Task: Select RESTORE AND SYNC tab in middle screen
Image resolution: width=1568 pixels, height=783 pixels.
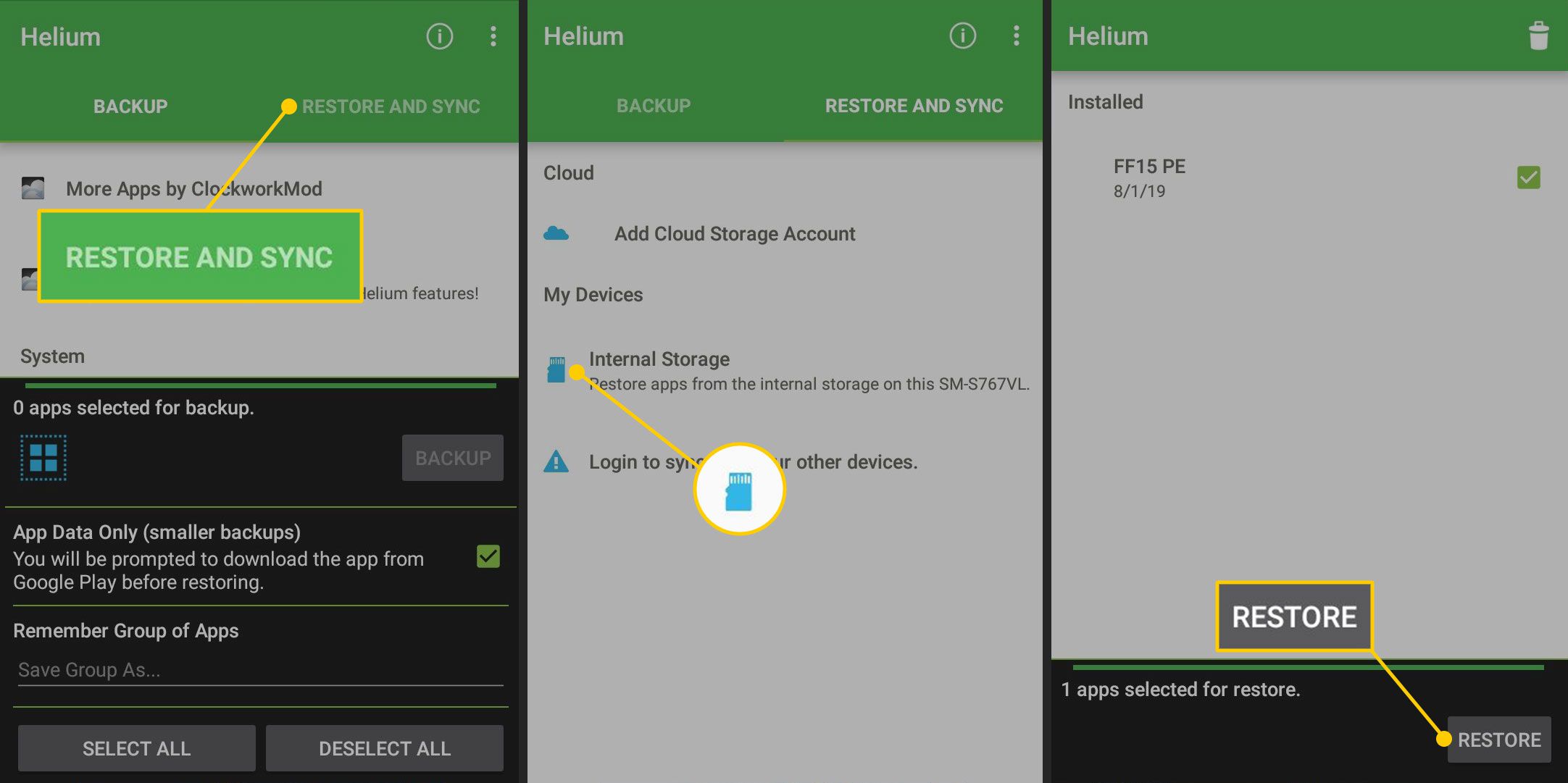Action: pyautogui.click(x=914, y=106)
